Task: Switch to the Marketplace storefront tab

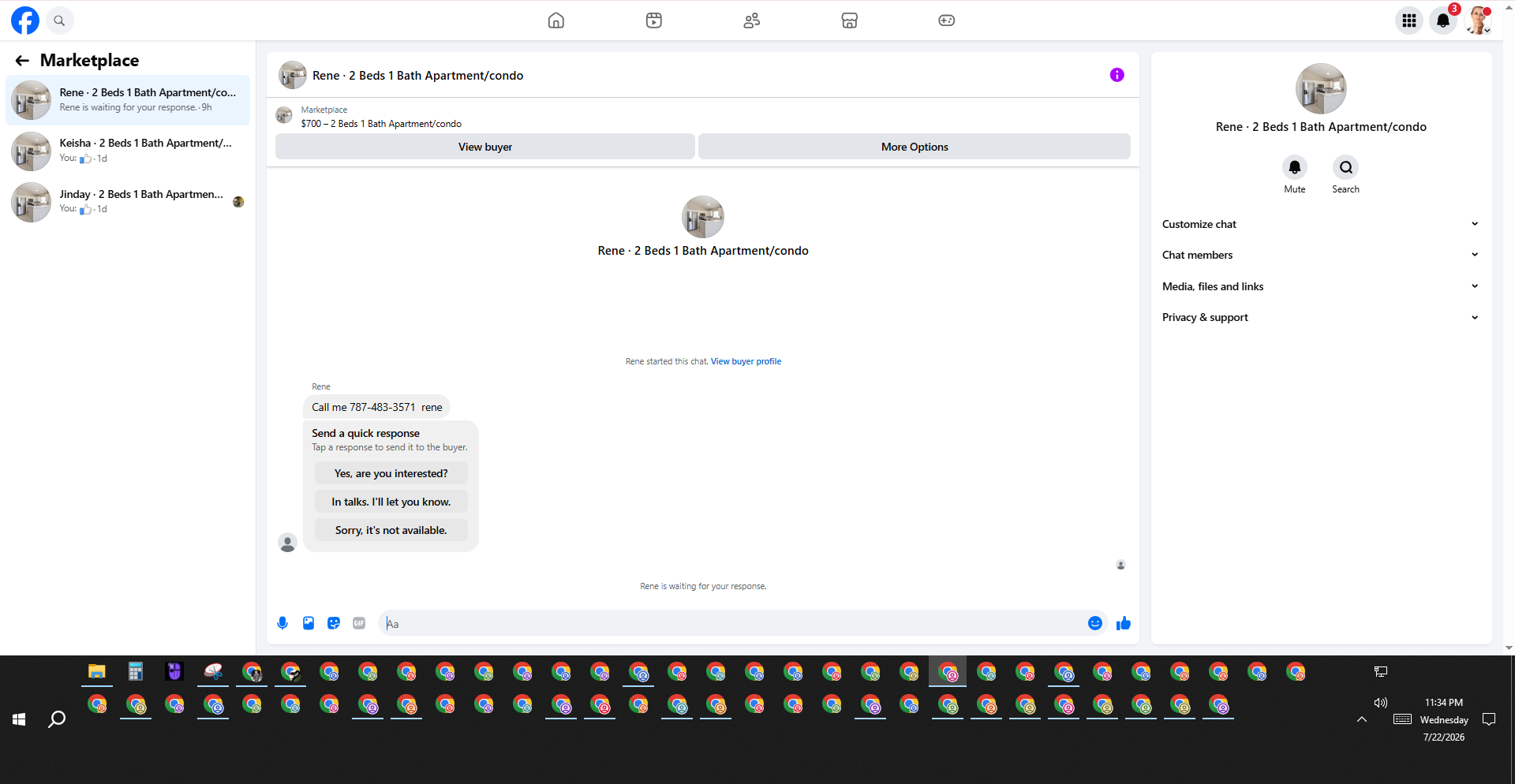Action: click(x=850, y=21)
